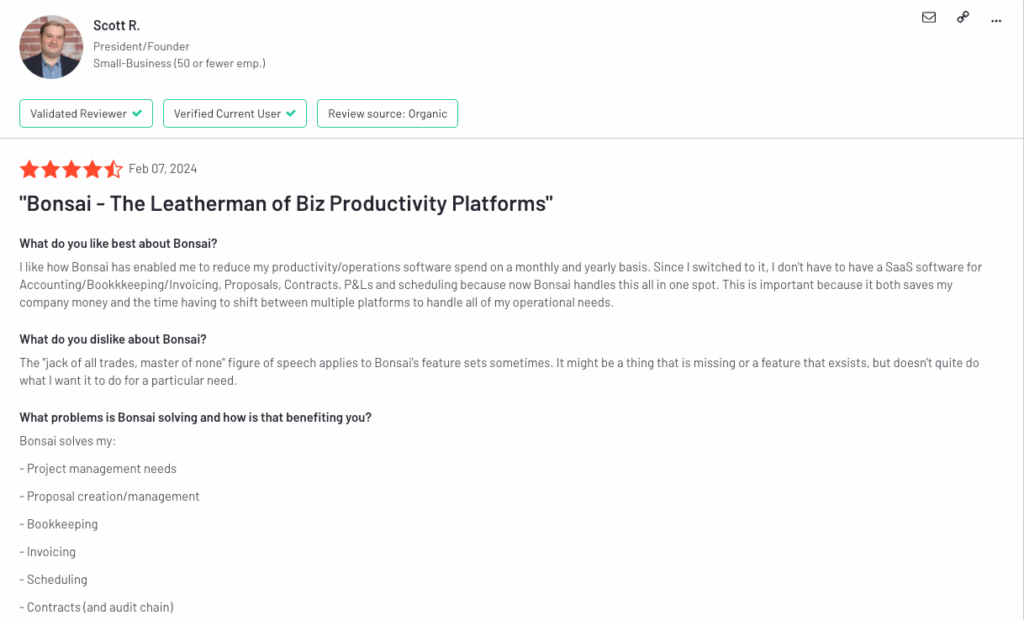Copy review link via chain icon
The image size is (1024, 620).
click(963, 18)
